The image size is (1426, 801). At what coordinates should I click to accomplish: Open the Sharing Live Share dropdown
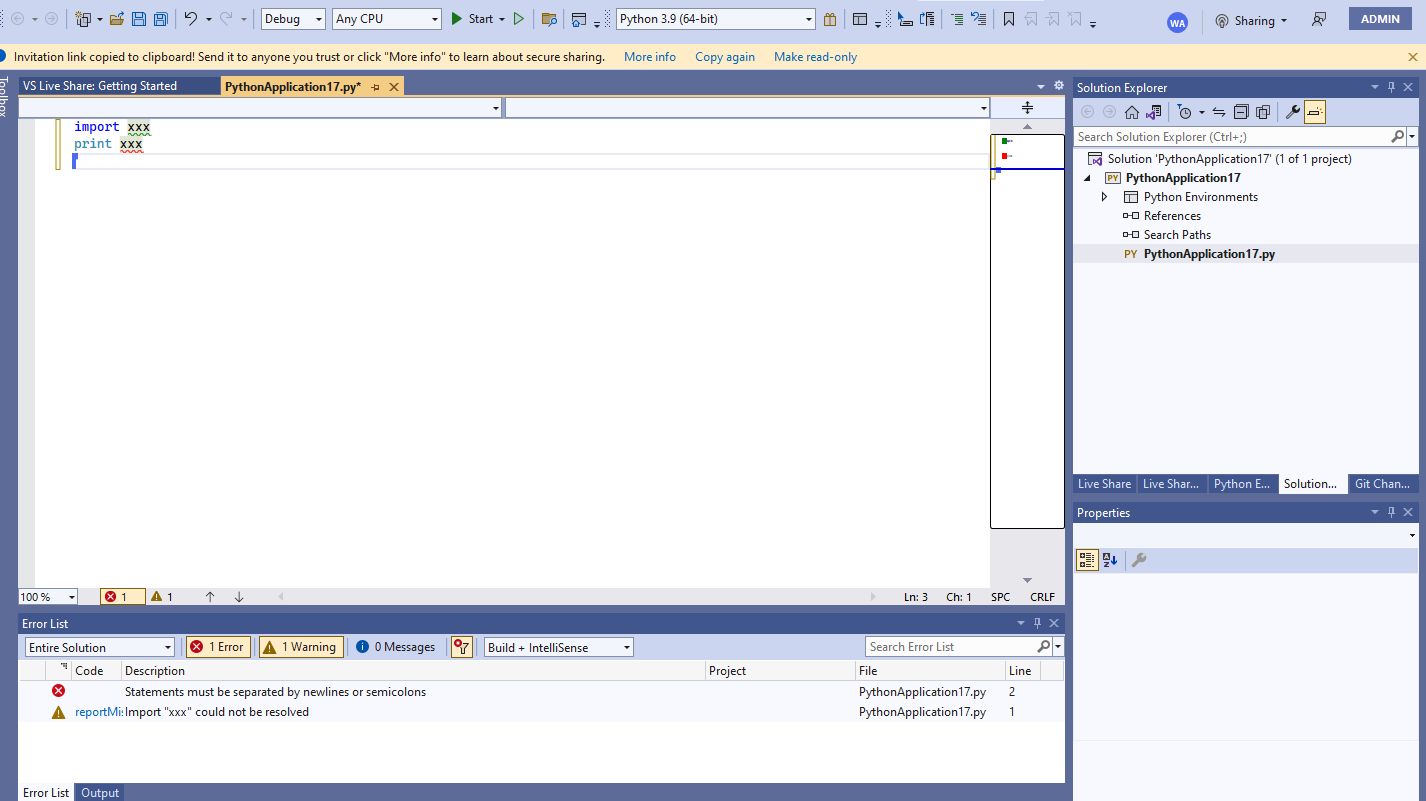pyautogui.click(x=1251, y=20)
